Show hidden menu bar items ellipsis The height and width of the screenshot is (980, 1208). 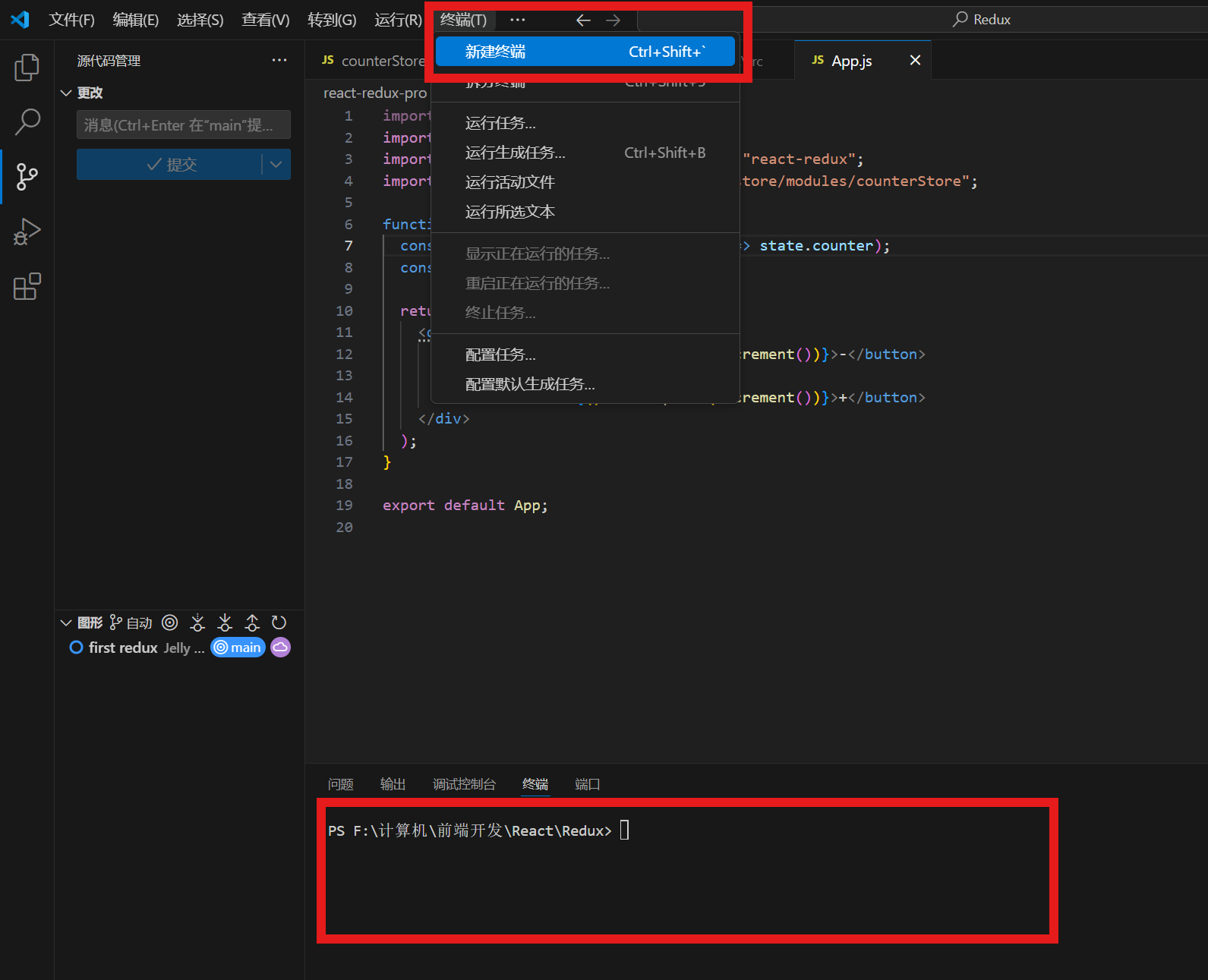(518, 20)
